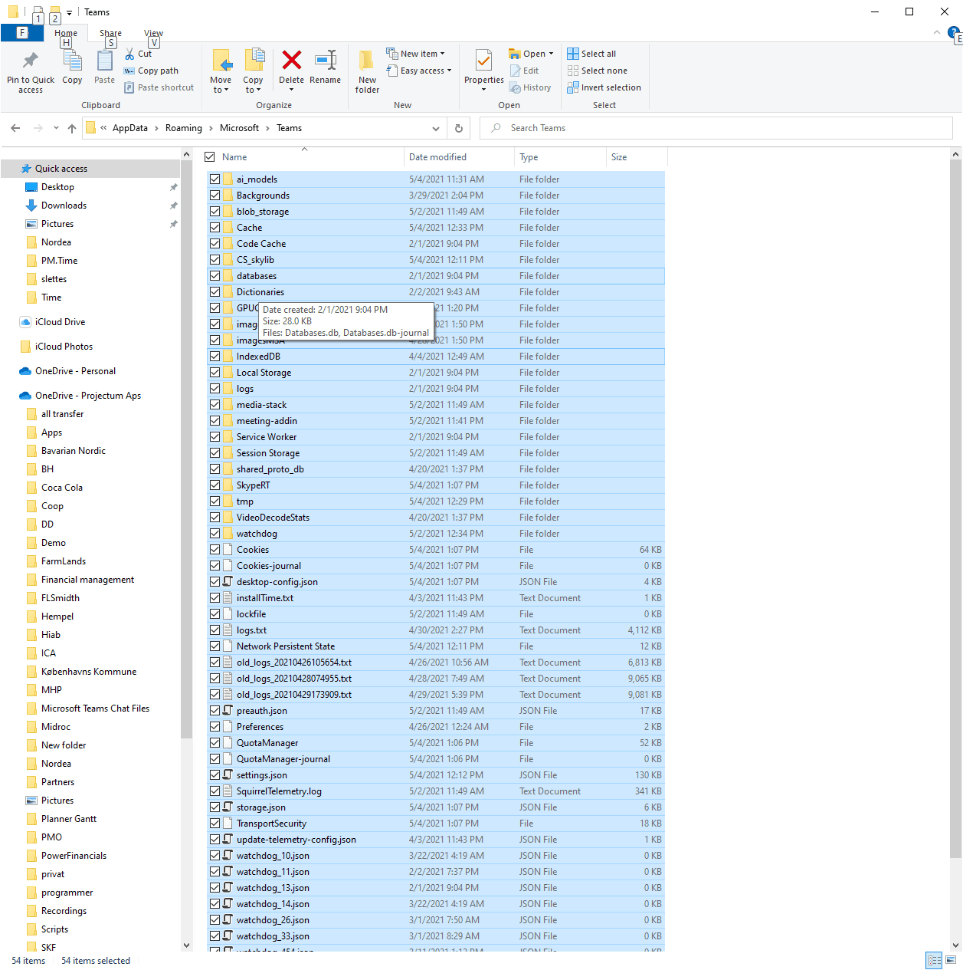Switch to the View tab
Screen dimensions: 963x970
click(x=153, y=33)
